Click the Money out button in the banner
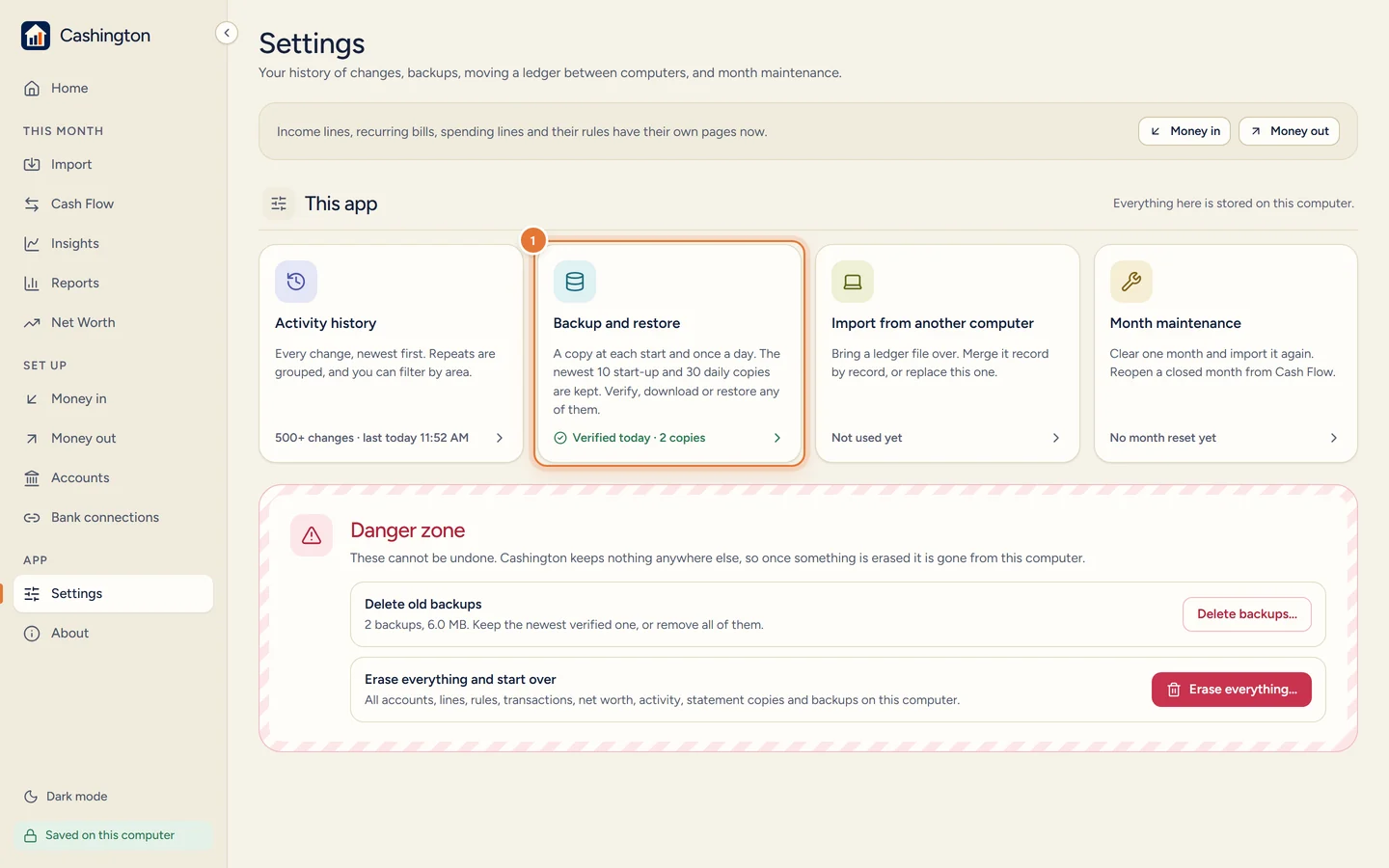The image size is (1389, 868). 1289,131
